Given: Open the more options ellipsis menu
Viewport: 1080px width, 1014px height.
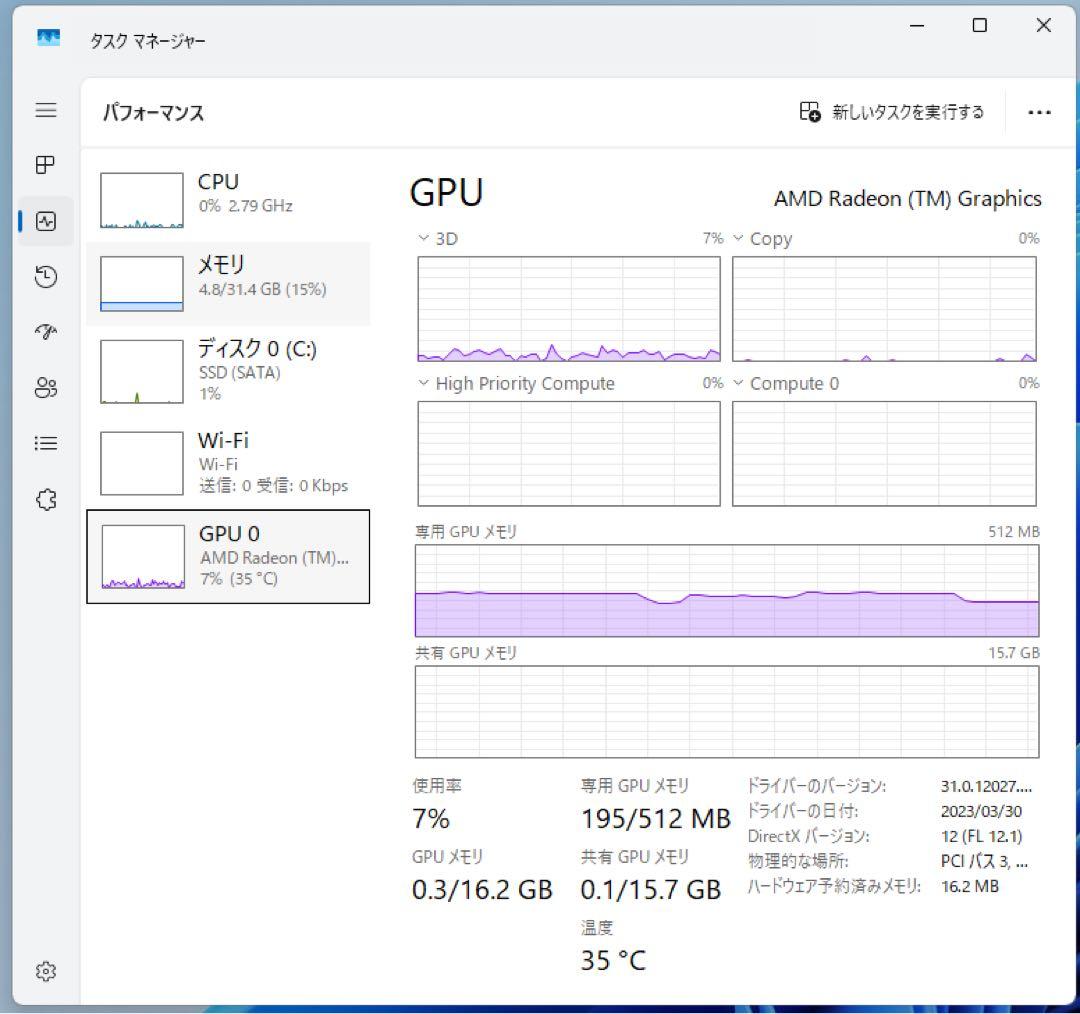Looking at the screenshot, I should (x=1040, y=112).
